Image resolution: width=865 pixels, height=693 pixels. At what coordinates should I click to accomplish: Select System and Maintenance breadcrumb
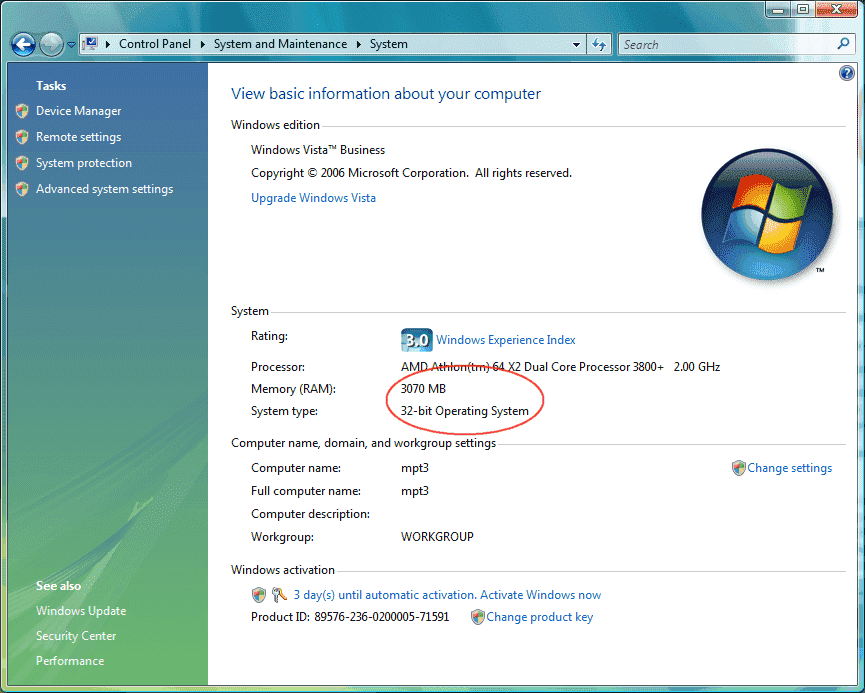(280, 44)
